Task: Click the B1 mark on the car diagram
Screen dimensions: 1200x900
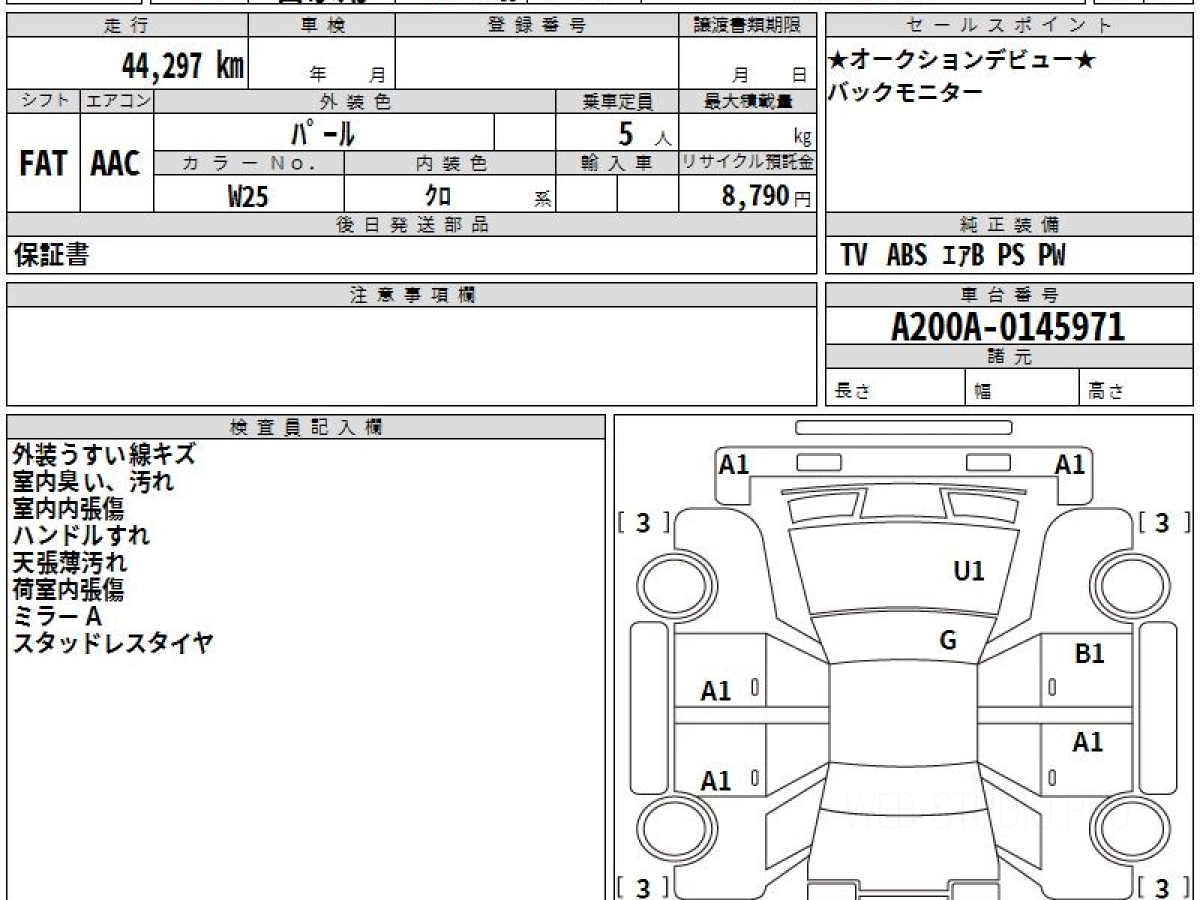Action: [1089, 654]
